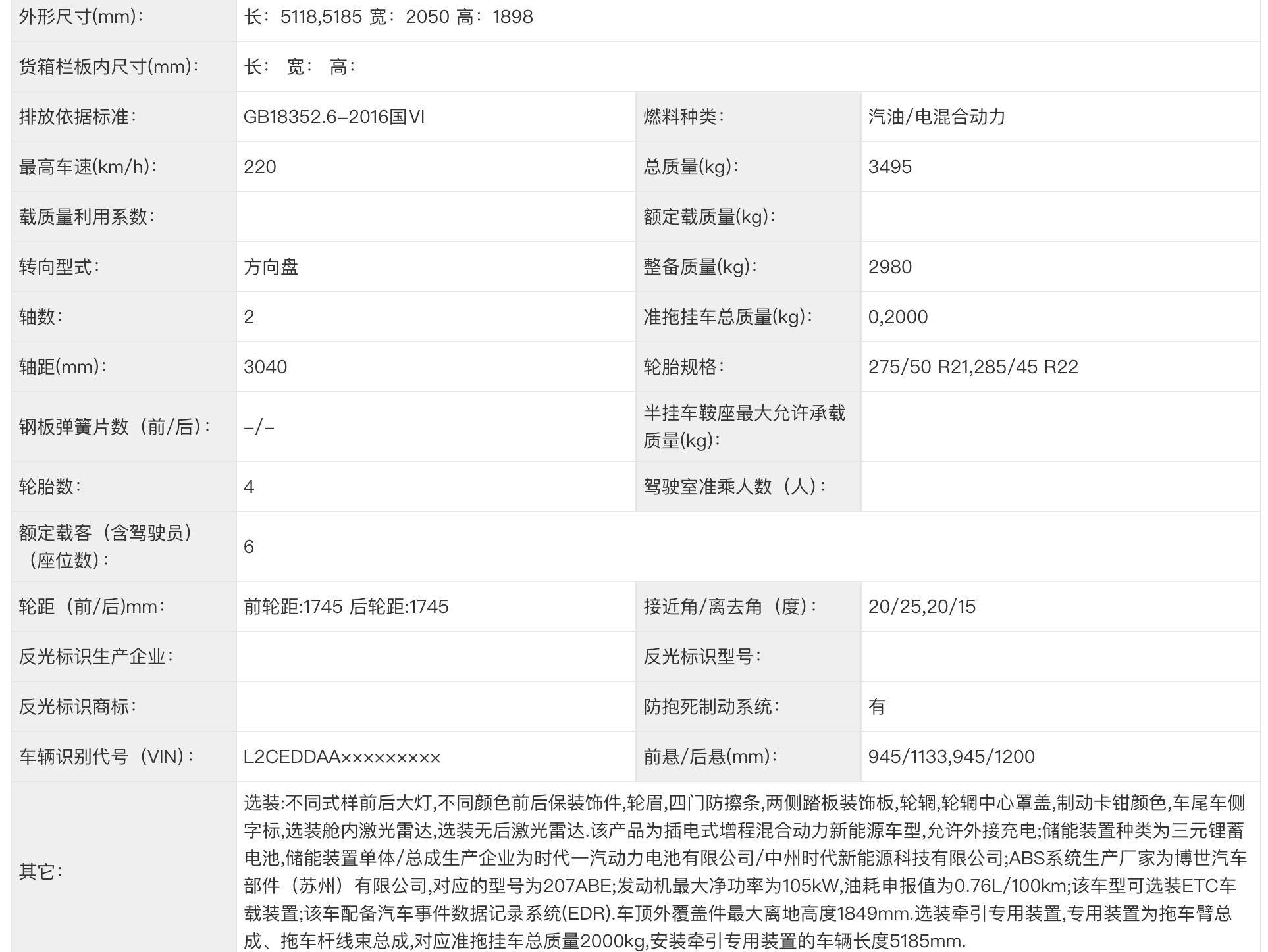The width and height of the screenshot is (1268, 952).
Task: Select steering type value 方向盘
Action: click(x=271, y=267)
